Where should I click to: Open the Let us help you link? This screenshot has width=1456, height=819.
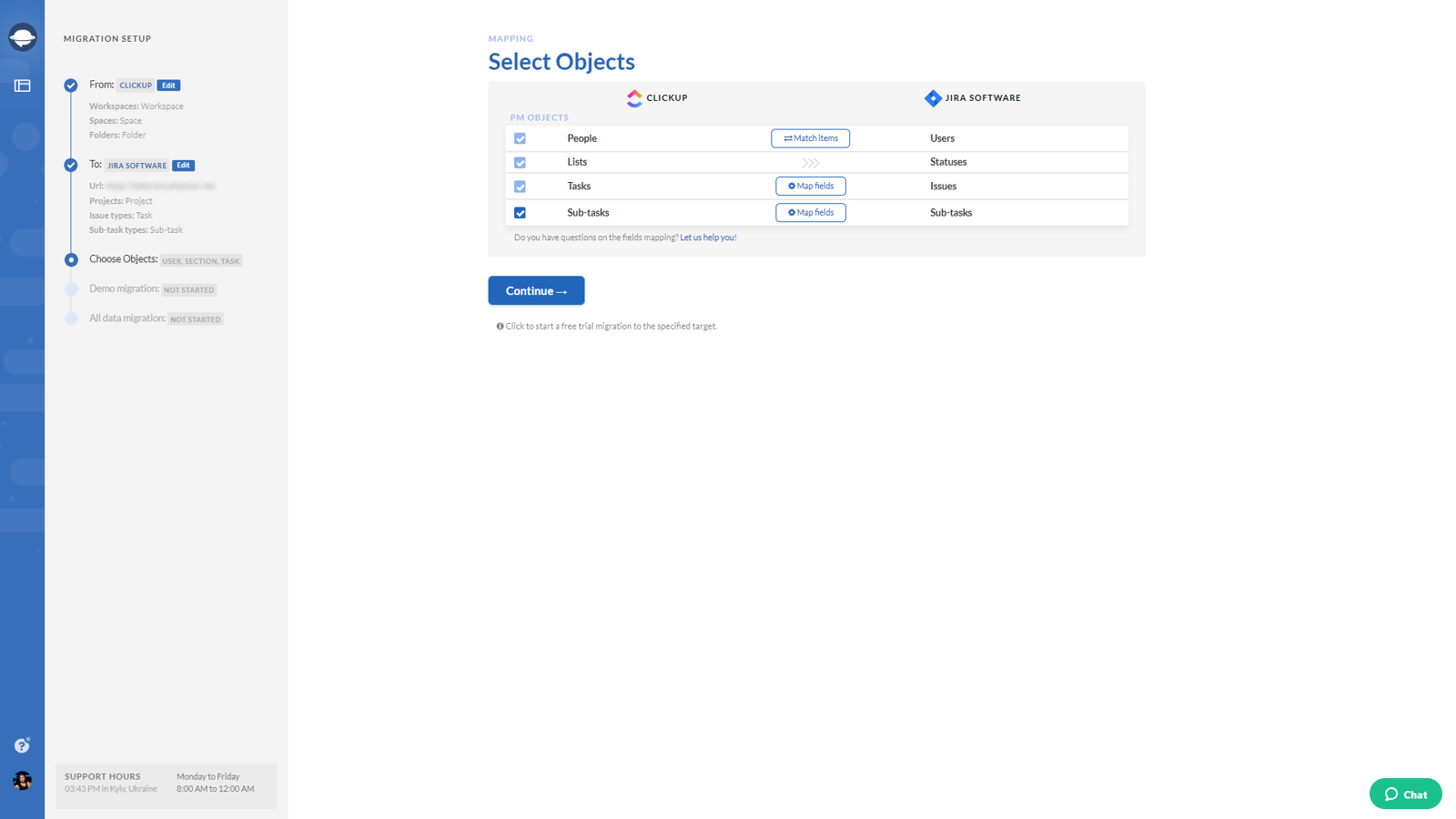(x=708, y=238)
